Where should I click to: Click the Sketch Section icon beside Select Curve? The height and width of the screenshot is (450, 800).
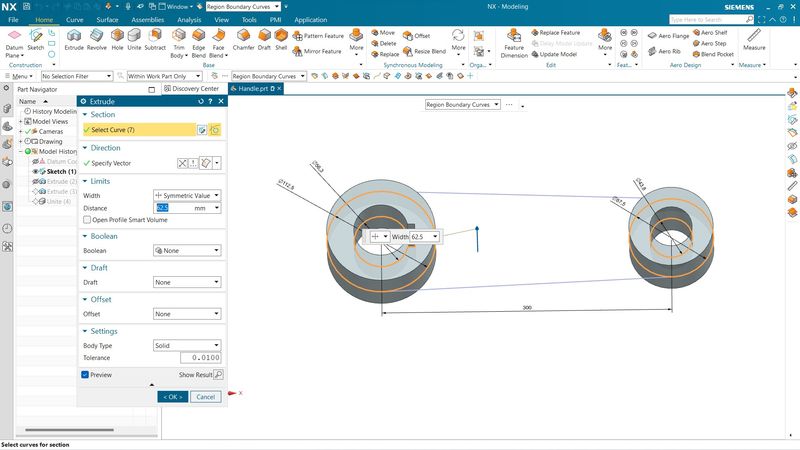point(202,130)
